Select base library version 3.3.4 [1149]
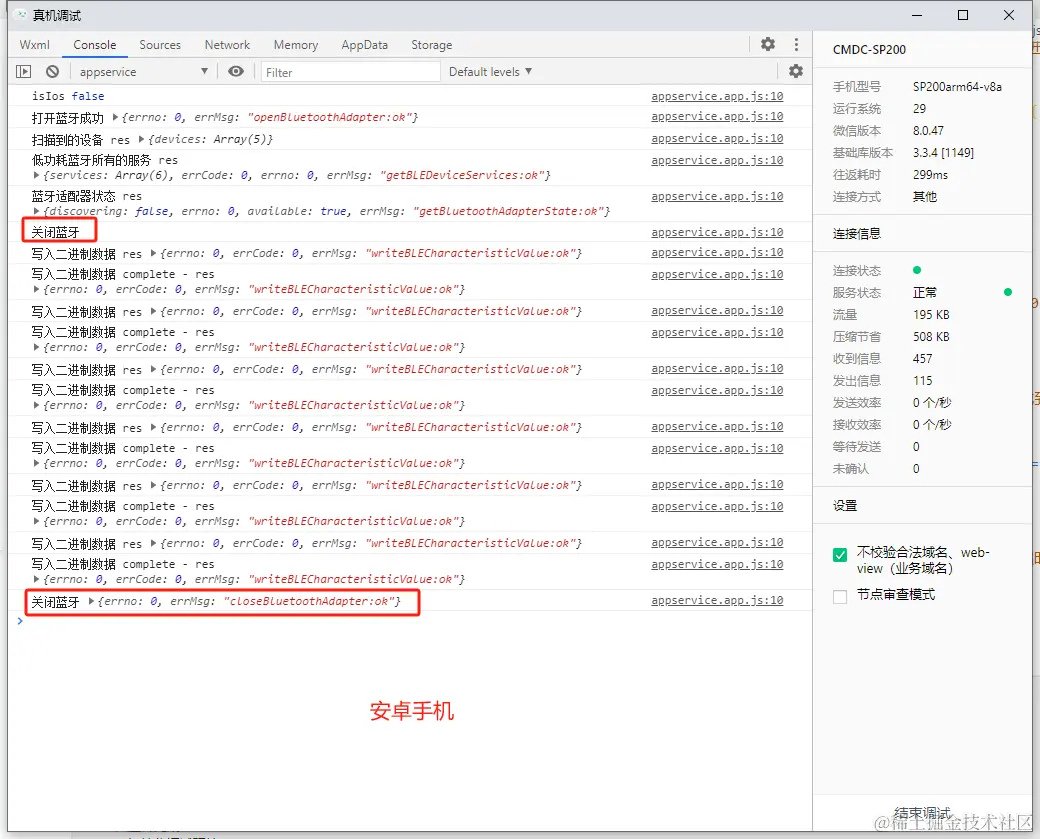1040x839 pixels. (943, 153)
